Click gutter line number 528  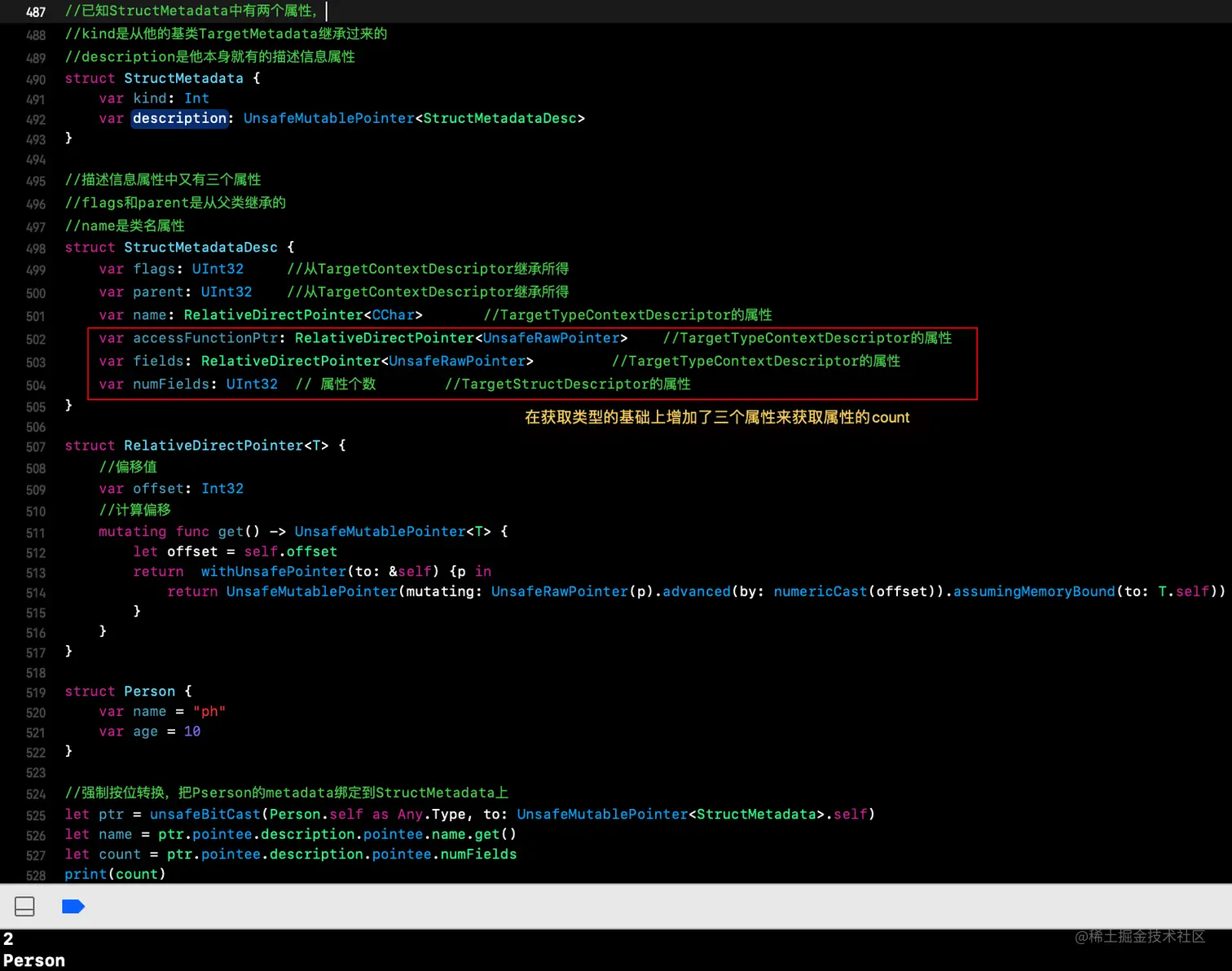pyautogui.click(x=36, y=875)
